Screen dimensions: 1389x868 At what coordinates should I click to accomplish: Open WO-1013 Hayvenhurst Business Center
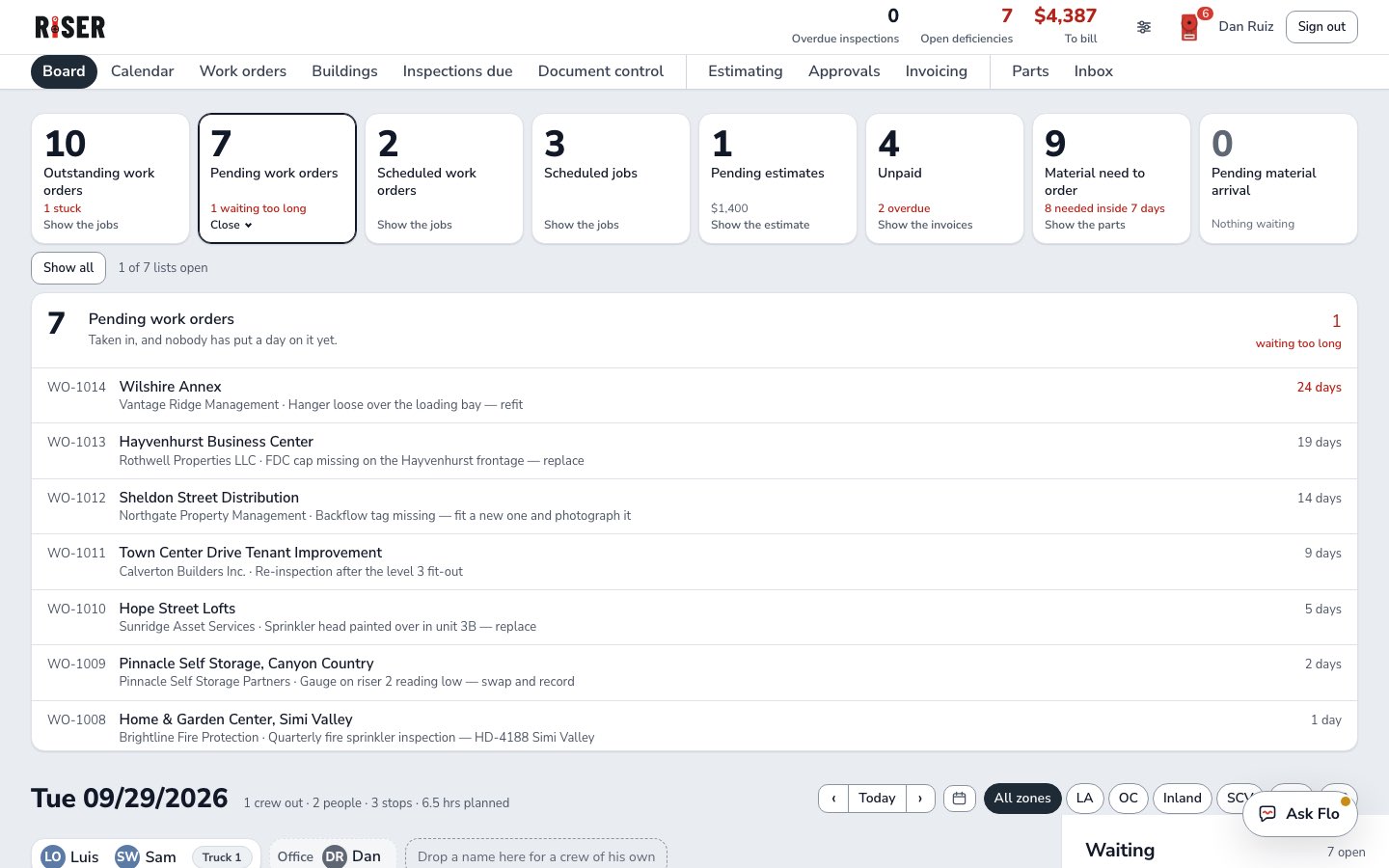(x=694, y=451)
